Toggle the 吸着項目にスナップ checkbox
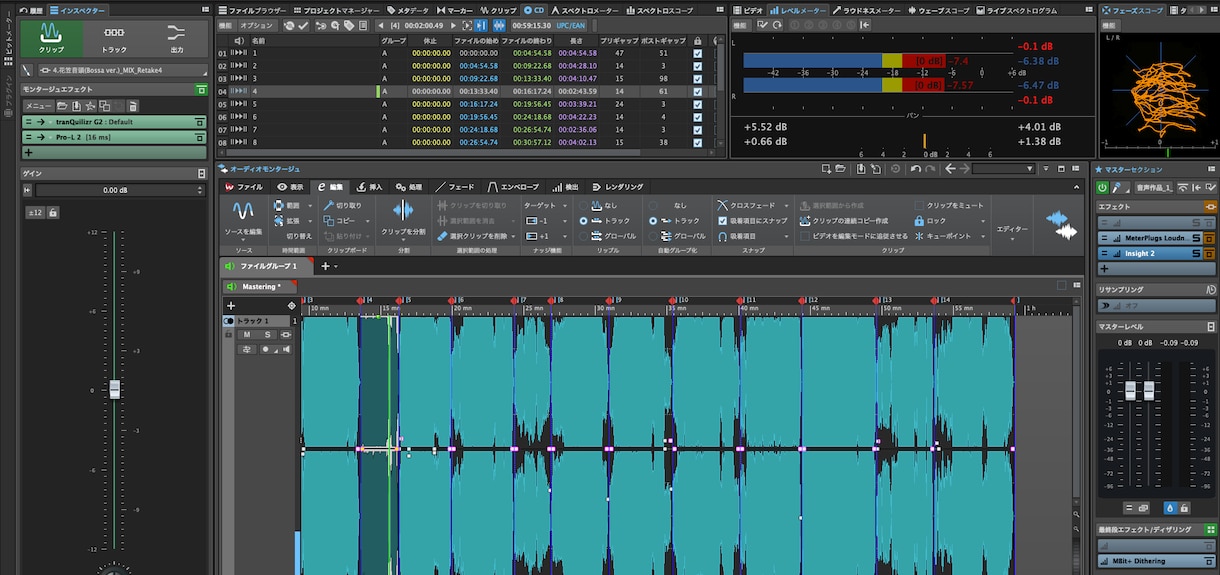The image size is (1220, 575). click(722, 220)
